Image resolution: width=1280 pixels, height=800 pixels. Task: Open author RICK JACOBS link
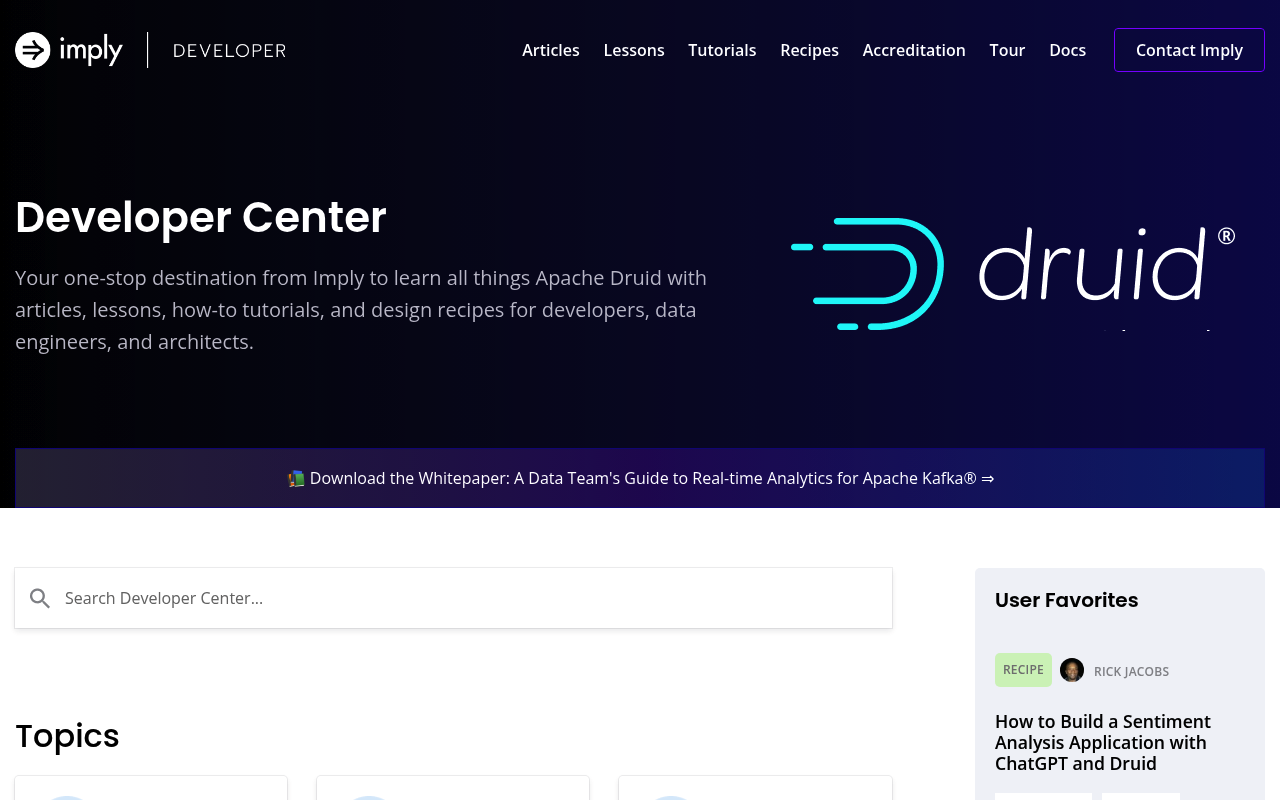1131,671
